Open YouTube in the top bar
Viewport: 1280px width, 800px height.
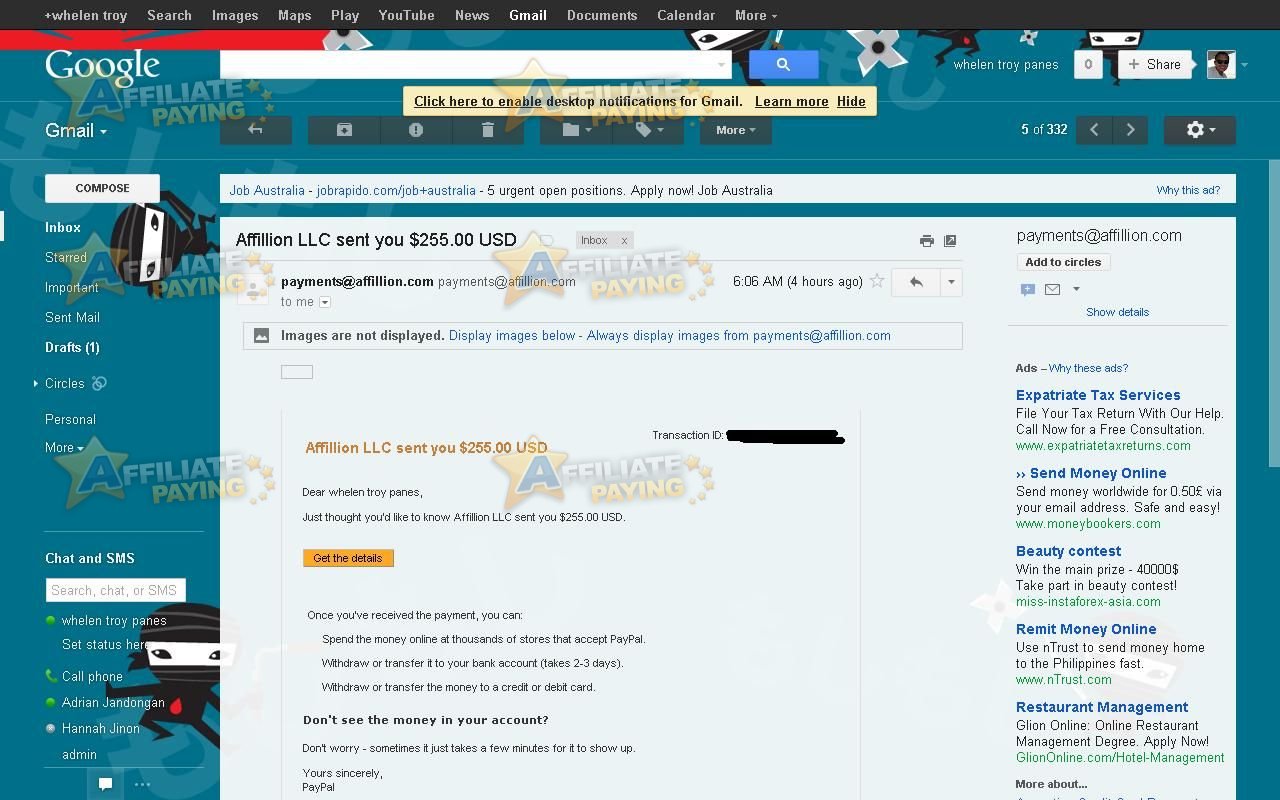point(407,15)
